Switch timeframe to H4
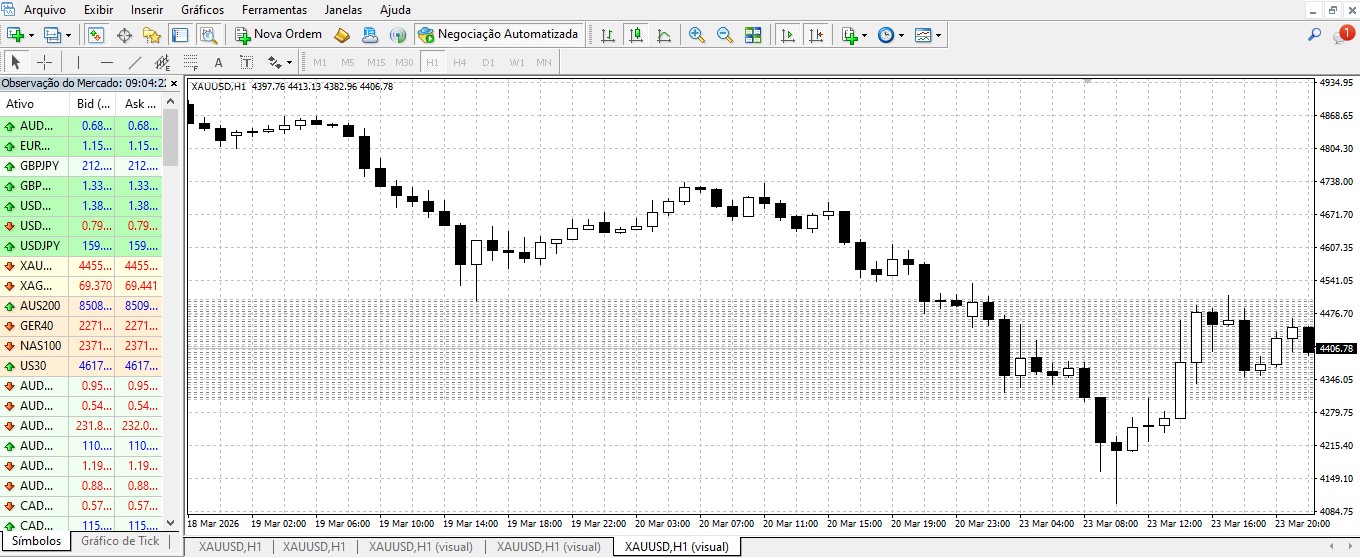 tap(460, 62)
